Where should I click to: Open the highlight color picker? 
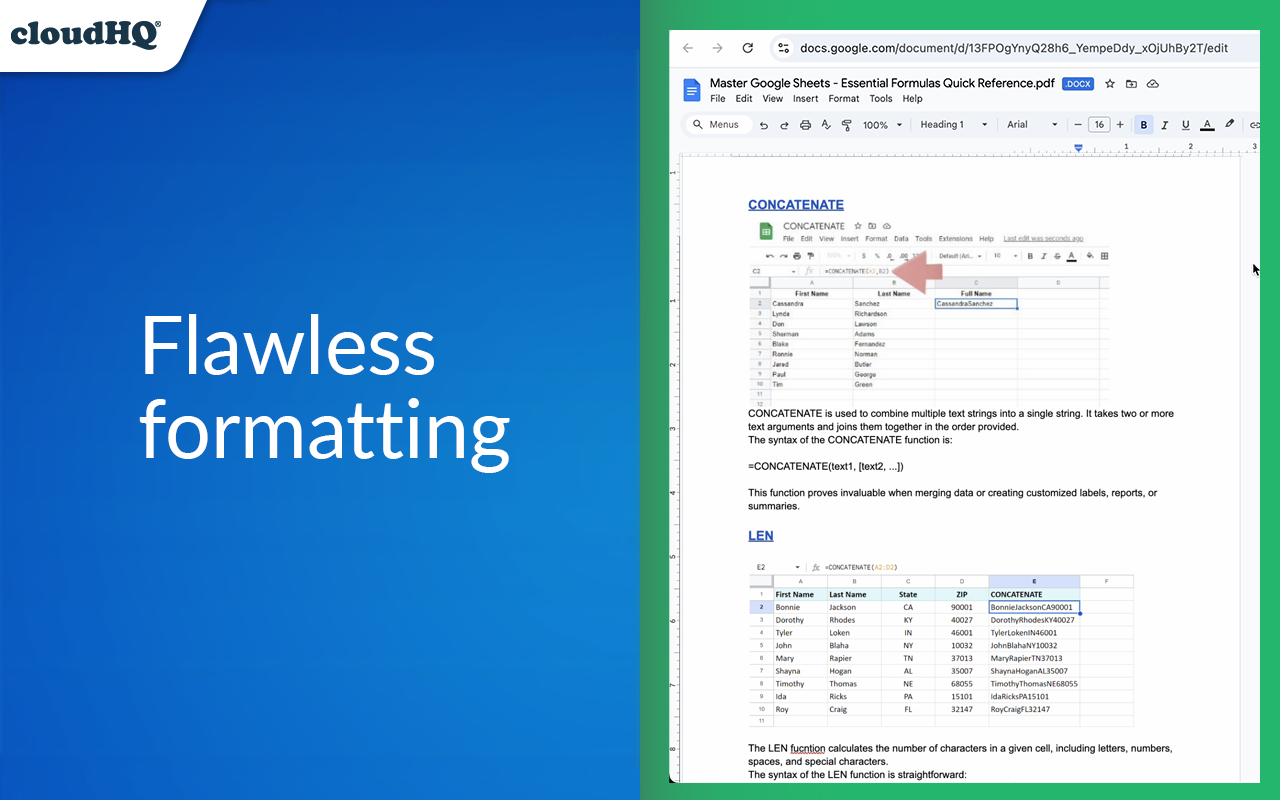(1230, 125)
